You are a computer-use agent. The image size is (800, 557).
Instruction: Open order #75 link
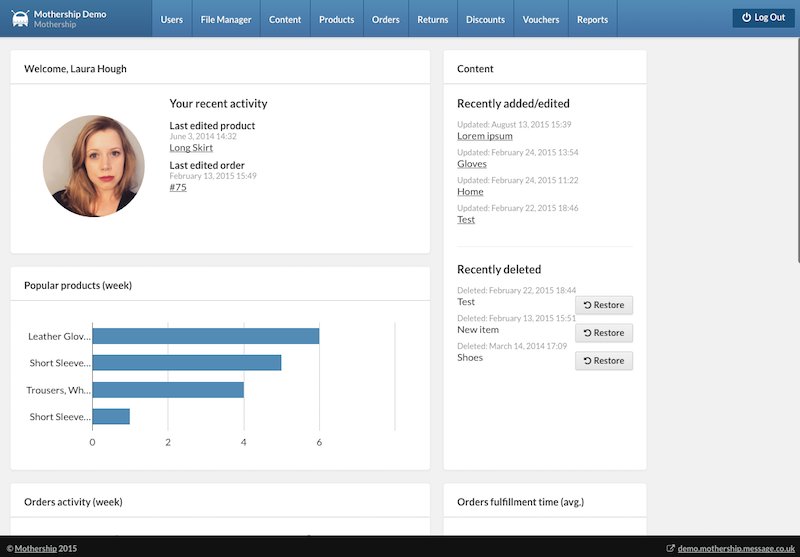click(178, 187)
